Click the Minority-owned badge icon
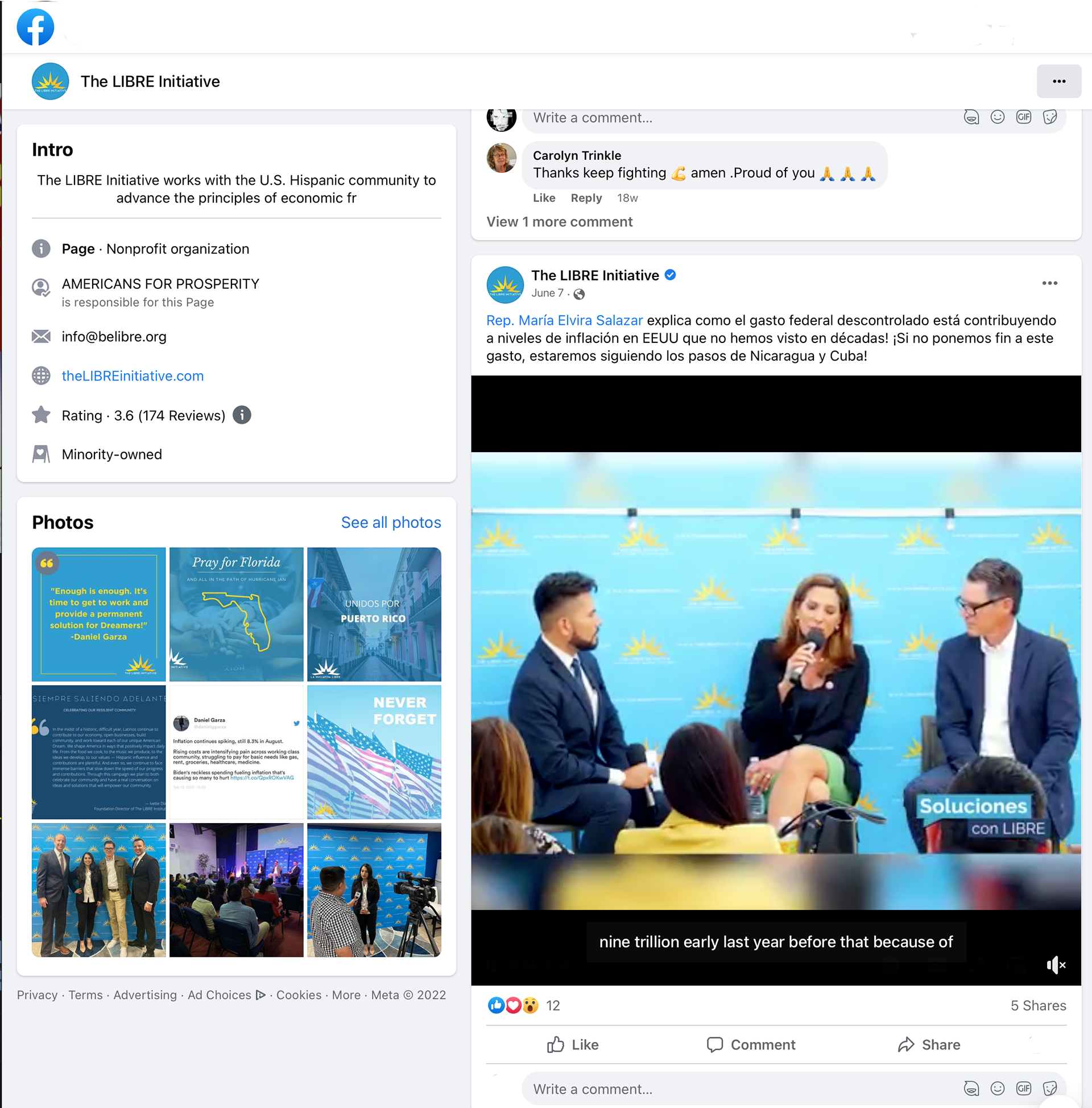The height and width of the screenshot is (1108, 1092). tap(41, 454)
